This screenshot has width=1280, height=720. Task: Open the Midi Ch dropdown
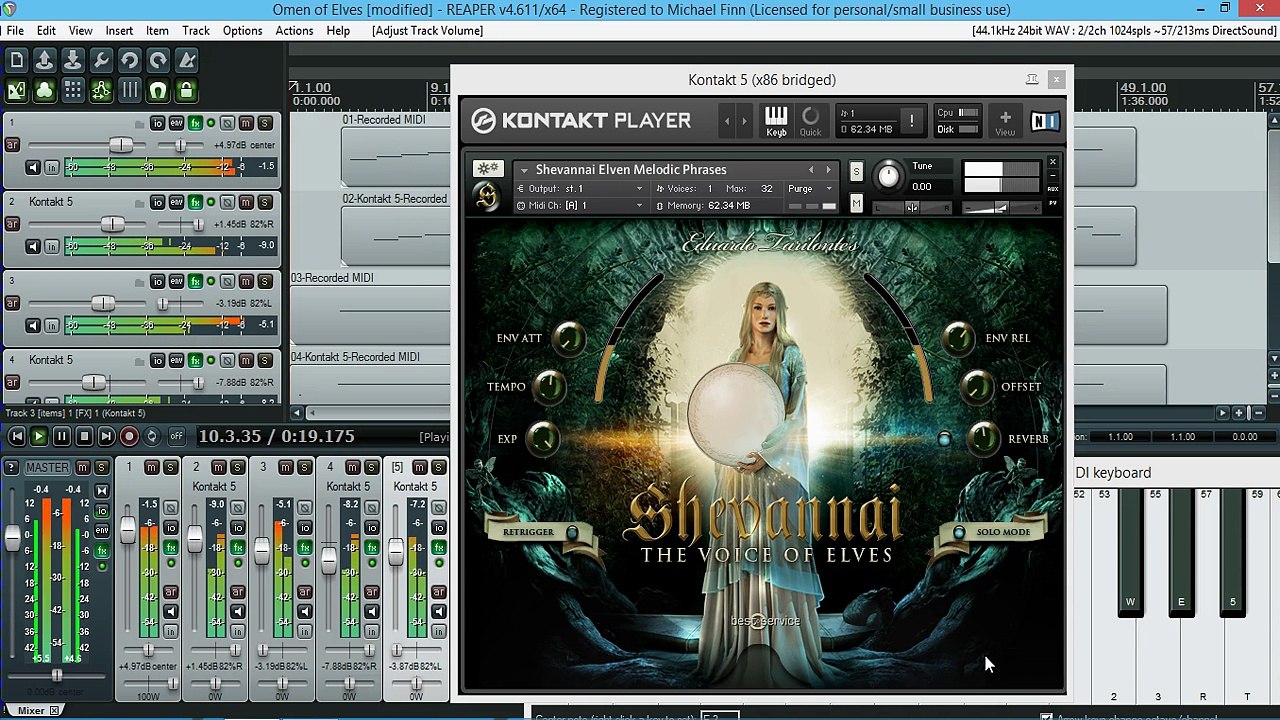pos(580,205)
